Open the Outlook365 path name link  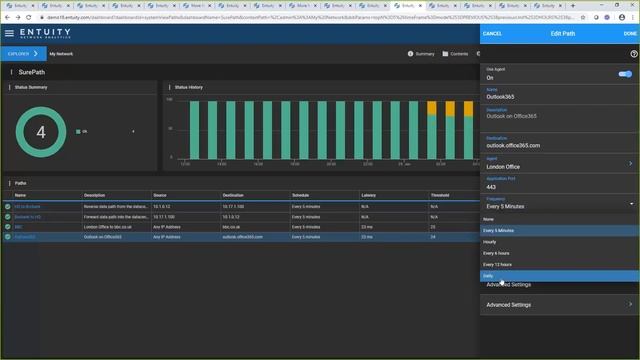coord(25,237)
